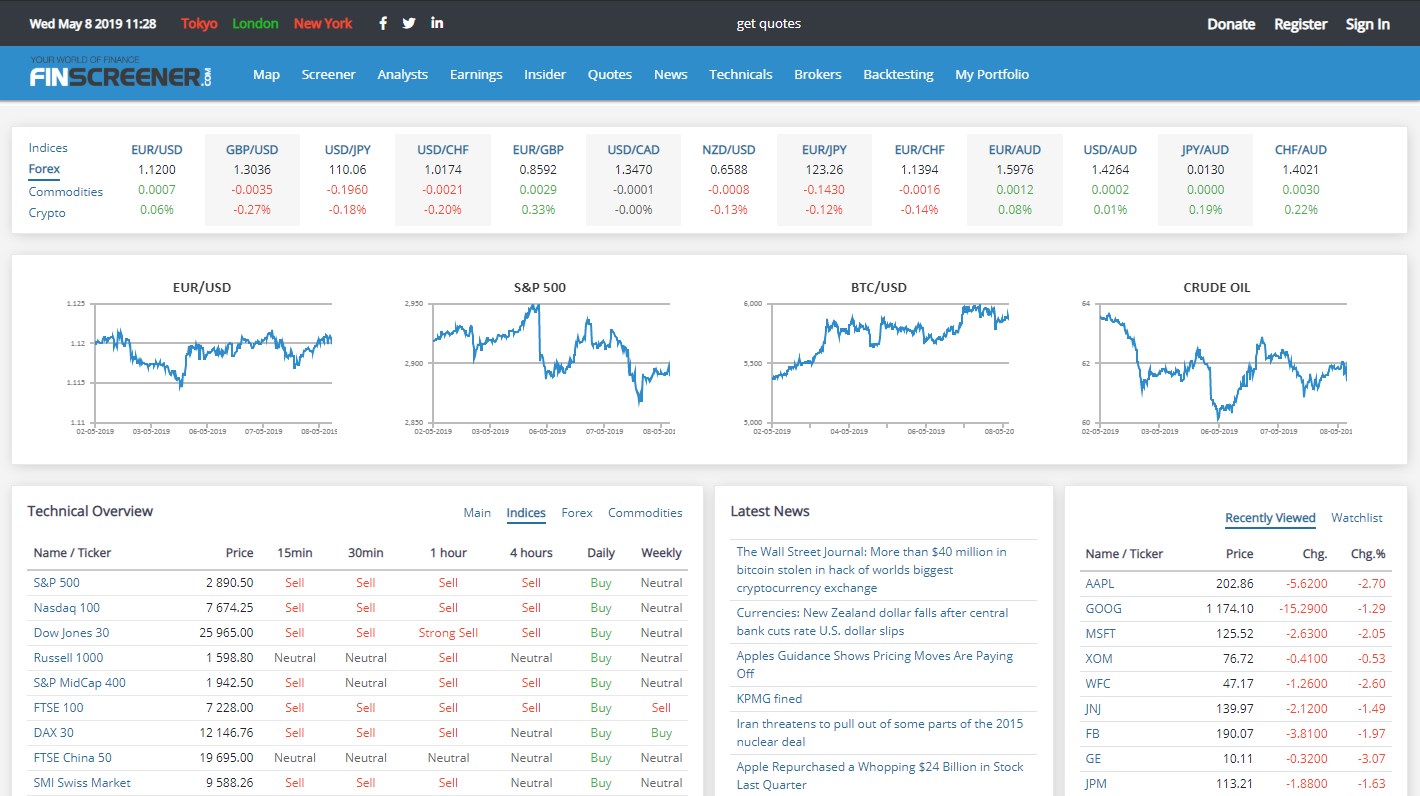The height and width of the screenshot is (796, 1420).
Task: Switch Technical Overview to Commodities tab
Action: [x=645, y=513]
